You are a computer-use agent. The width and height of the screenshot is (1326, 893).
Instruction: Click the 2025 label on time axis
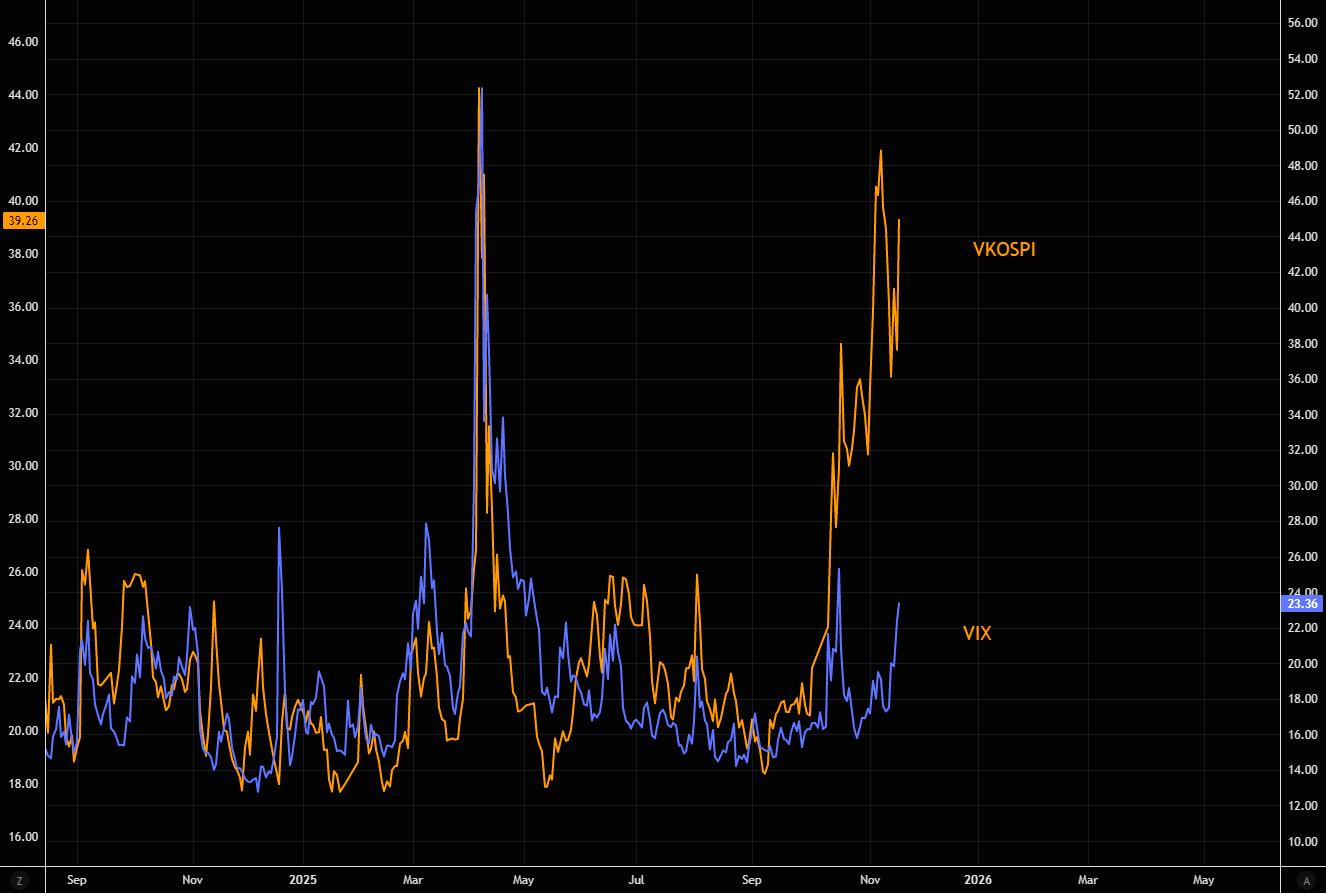pos(302,880)
